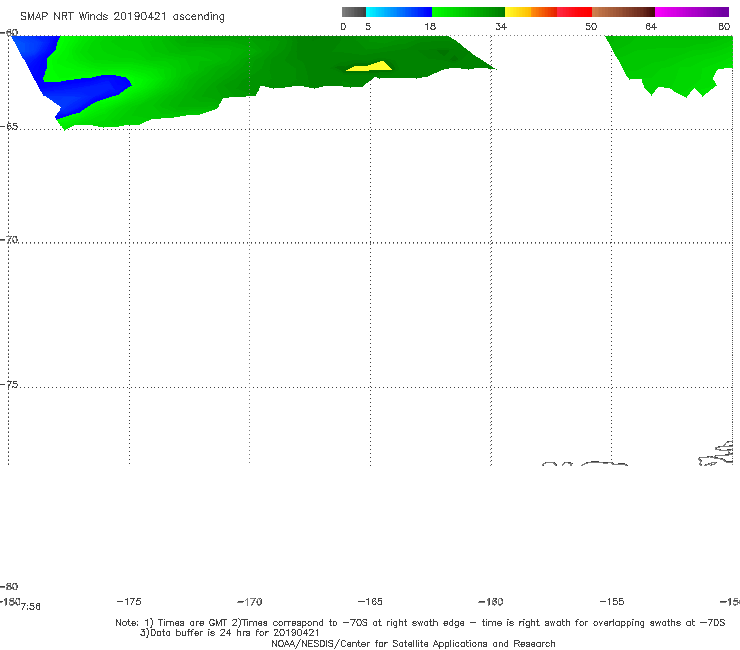Click the title 'SMAP NRT Winds 20190421 ascending'
Screen dimensions: 740x650
pyautogui.click(x=122, y=17)
